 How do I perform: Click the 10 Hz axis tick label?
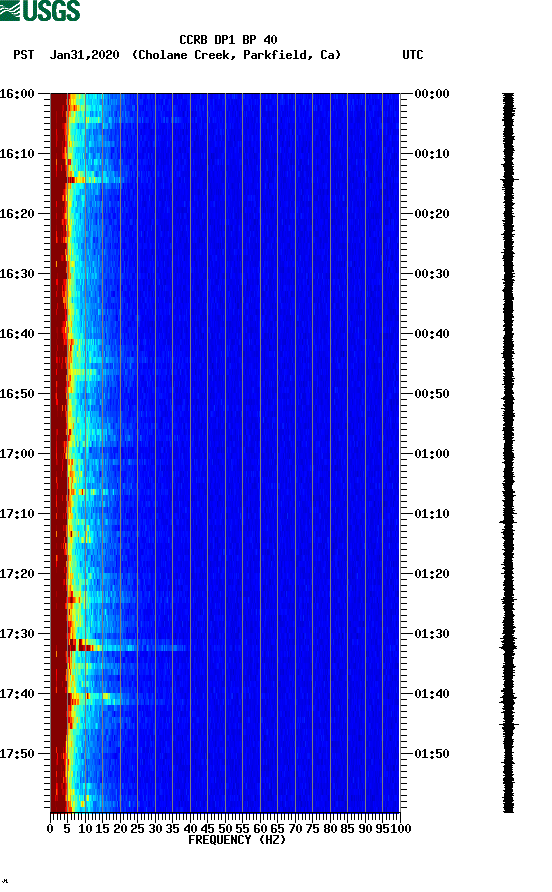click(x=85, y=829)
